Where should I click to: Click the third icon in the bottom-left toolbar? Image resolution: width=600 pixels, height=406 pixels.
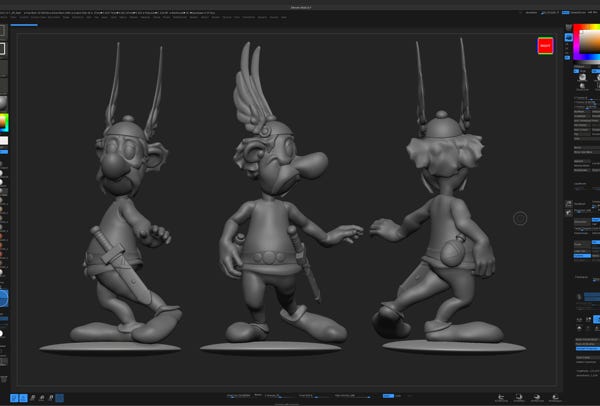click(x=33, y=398)
